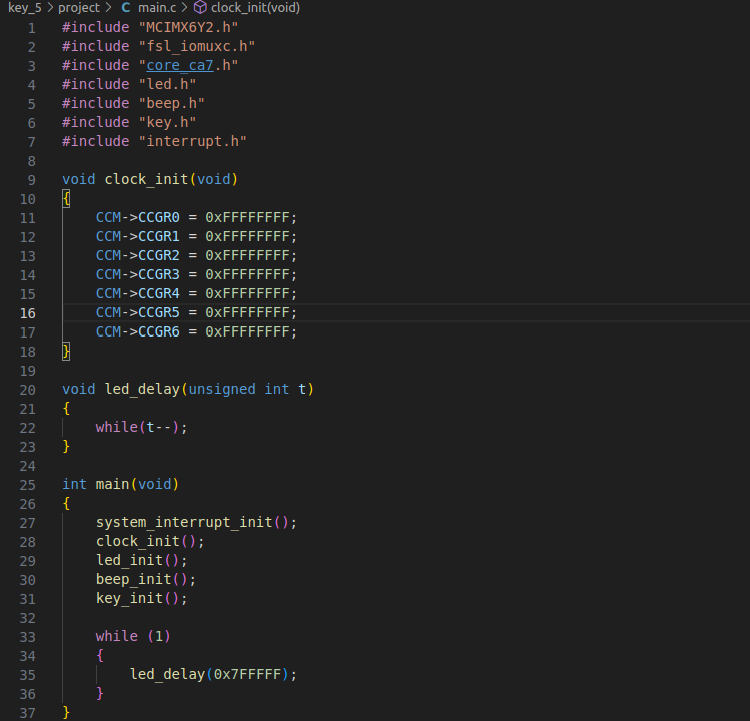
Task: Select main.c in the breadcrumb
Action: pyautogui.click(x=157, y=8)
